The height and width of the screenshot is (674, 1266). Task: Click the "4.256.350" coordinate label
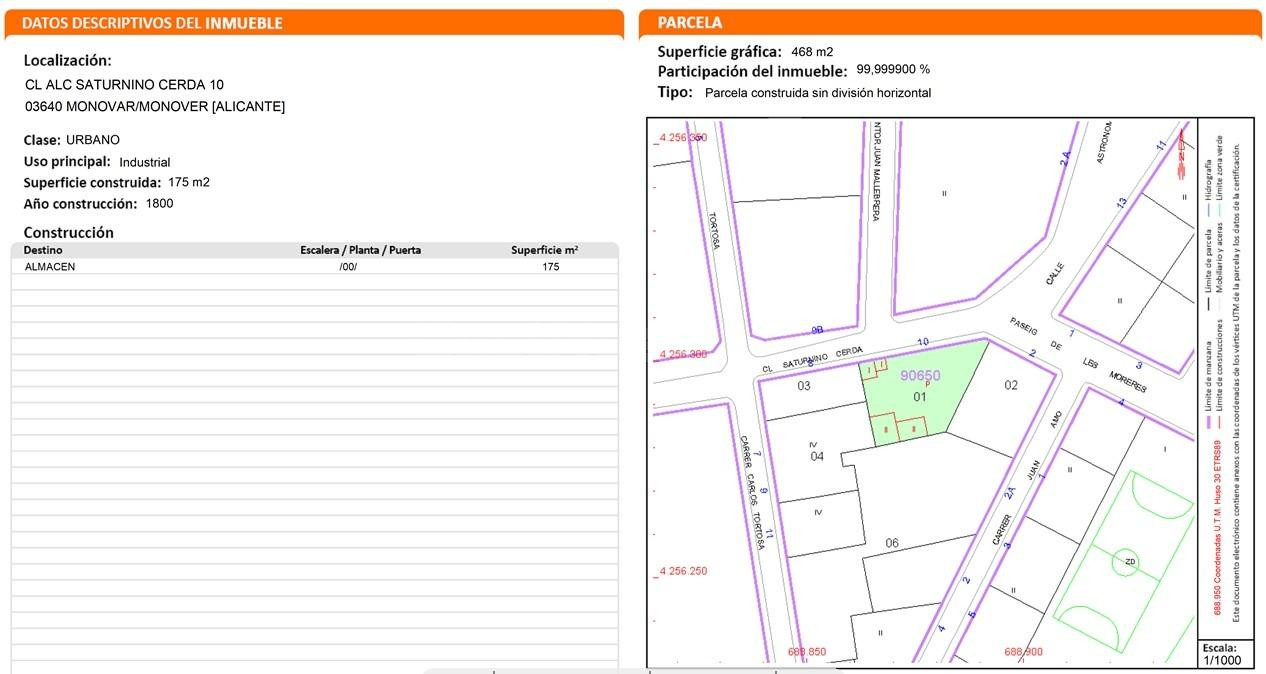pos(682,137)
